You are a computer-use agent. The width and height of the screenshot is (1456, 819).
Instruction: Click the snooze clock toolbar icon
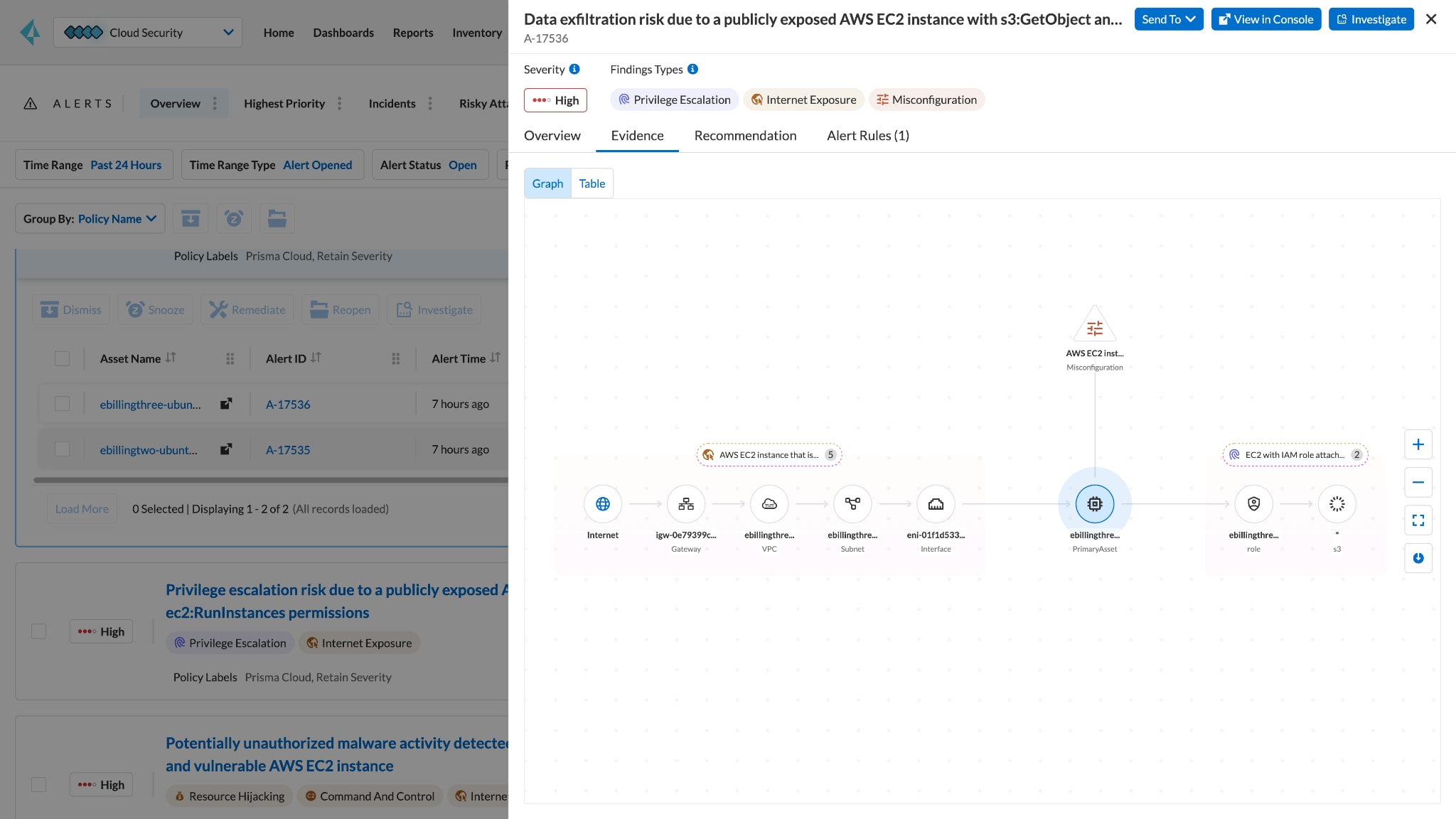(x=234, y=218)
